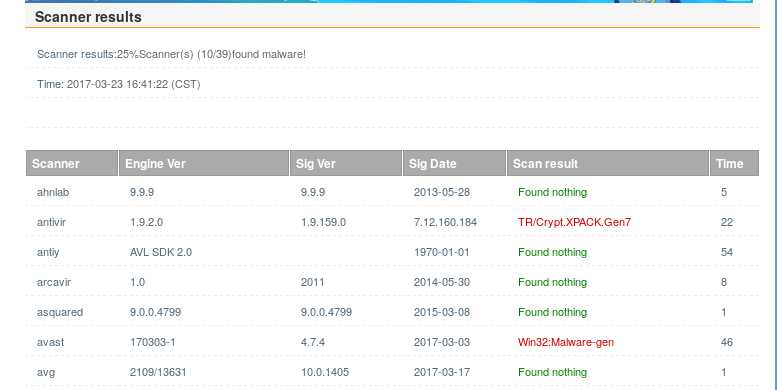Select sig date 1970-01-01
The image size is (777, 390).
pyautogui.click(x=442, y=252)
